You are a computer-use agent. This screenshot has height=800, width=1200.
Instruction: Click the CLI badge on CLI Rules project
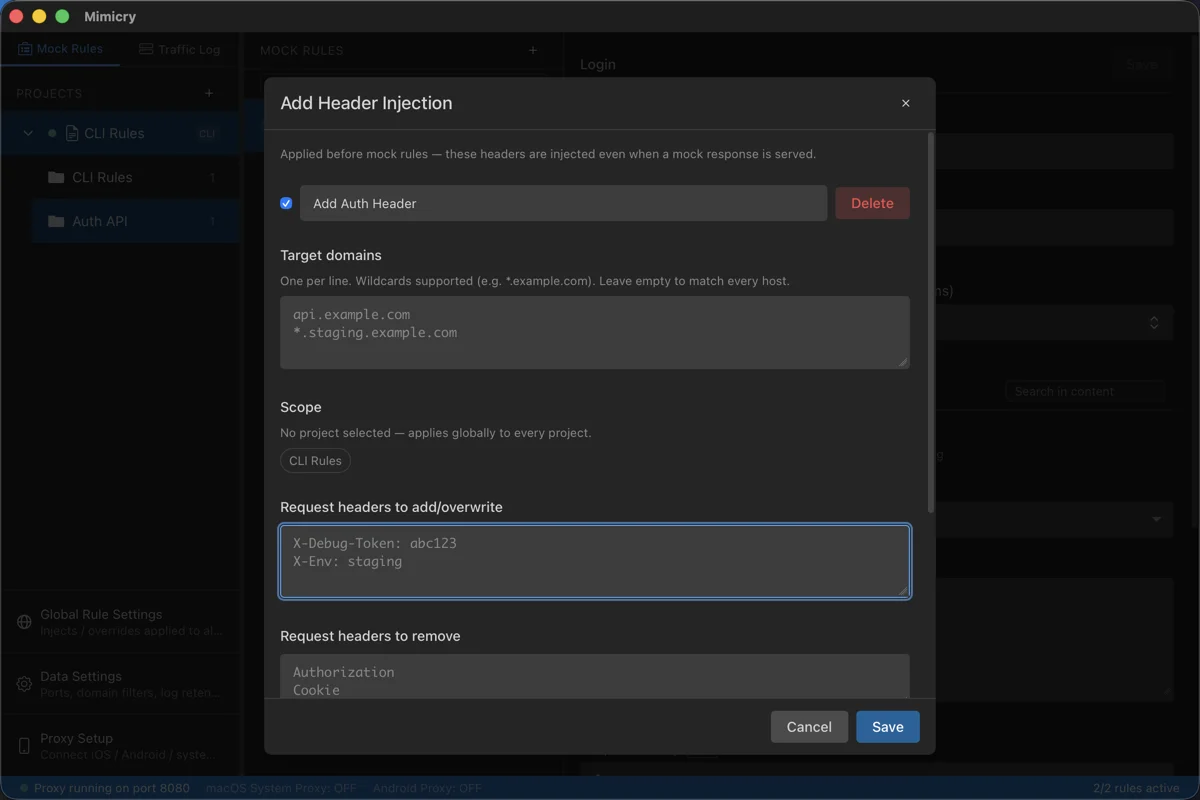click(x=207, y=133)
